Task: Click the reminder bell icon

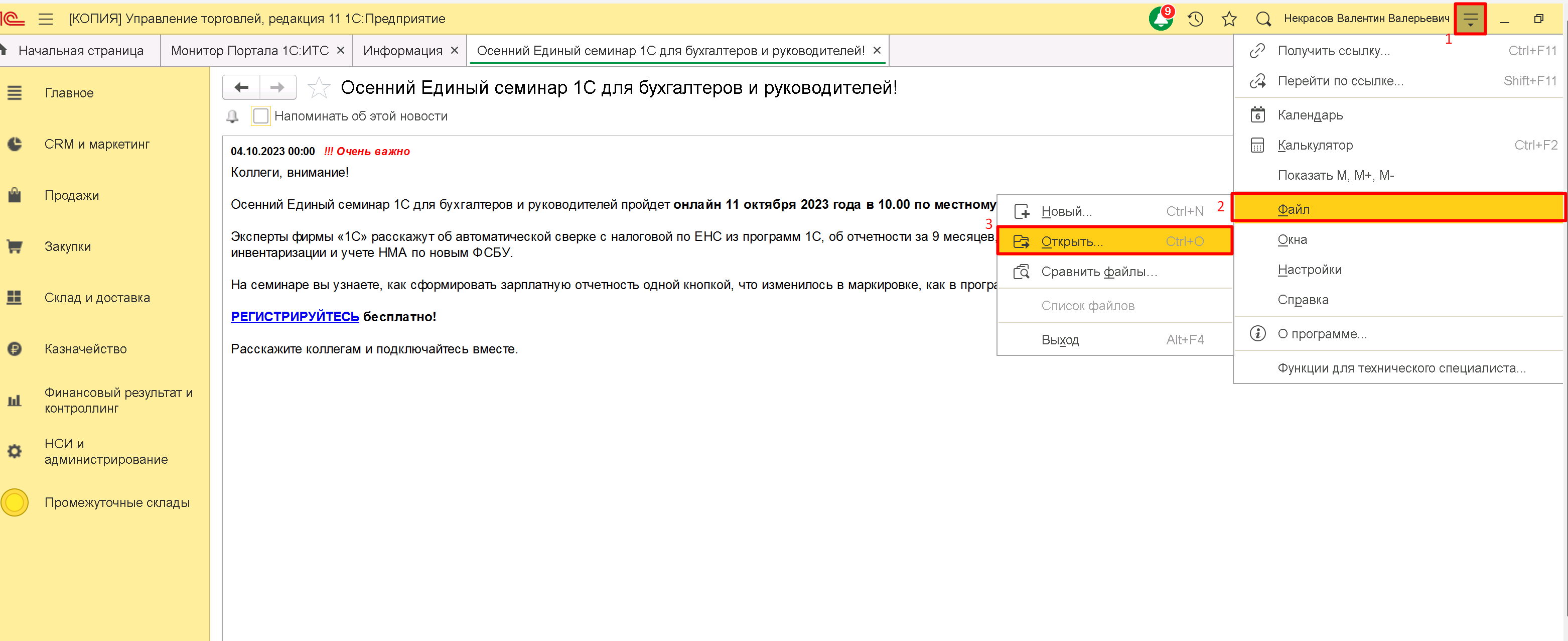Action: [x=232, y=116]
